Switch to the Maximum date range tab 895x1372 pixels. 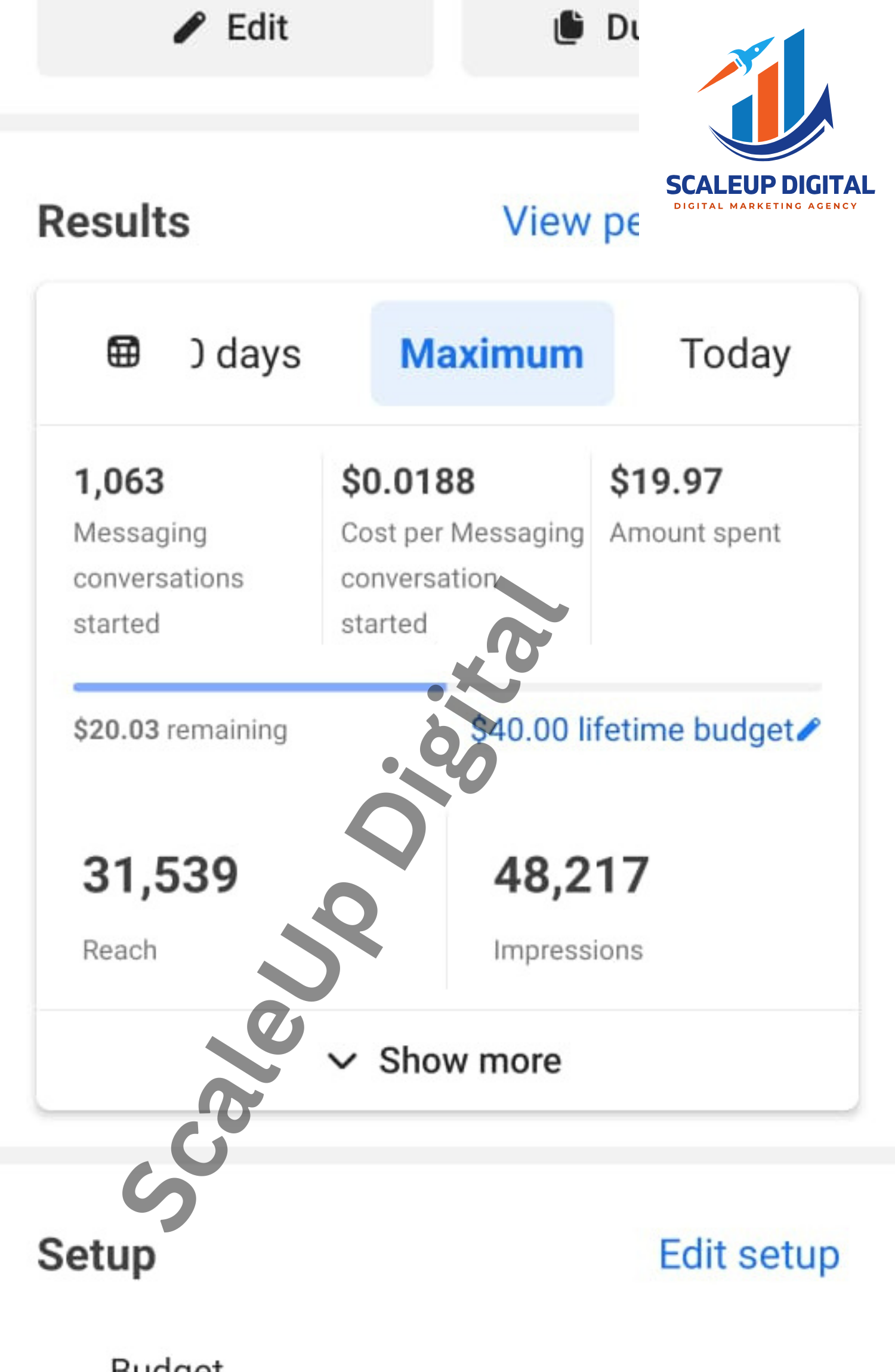coord(492,354)
